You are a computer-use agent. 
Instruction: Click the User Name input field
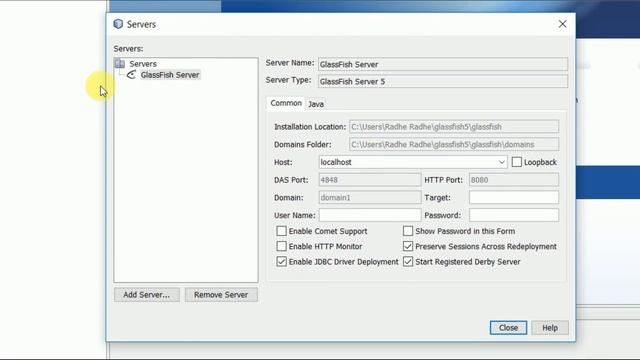tap(370, 215)
